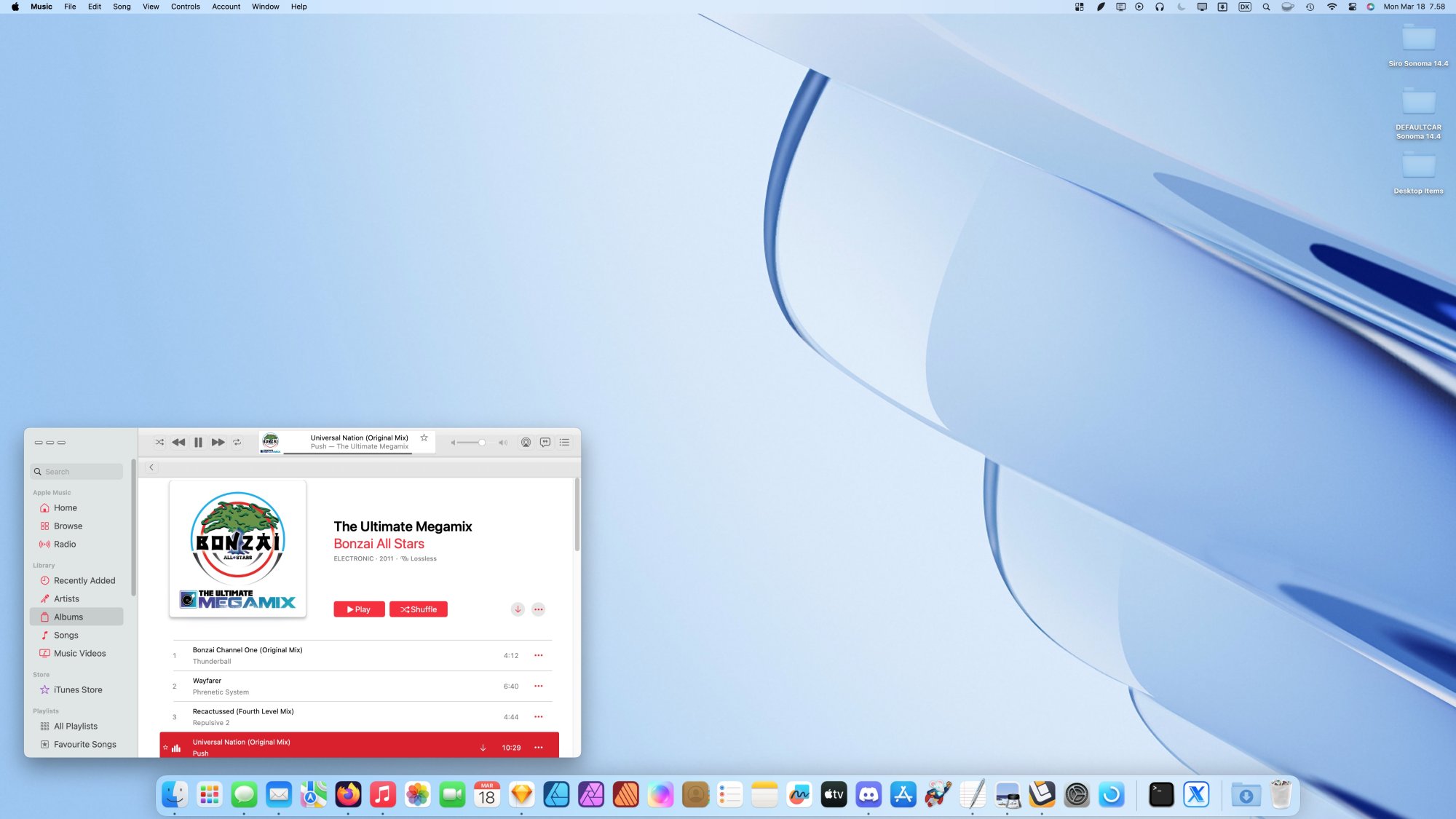The height and width of the screenshot is (819, 1456).
Task: Download The Ultimate Megamix album
Action: pos(518,609)
